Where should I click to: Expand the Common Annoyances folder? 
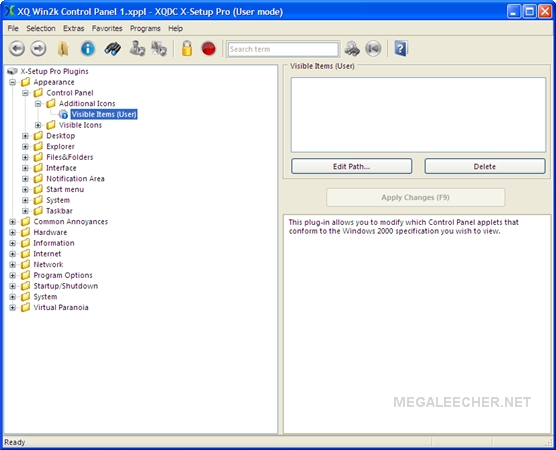12,222
